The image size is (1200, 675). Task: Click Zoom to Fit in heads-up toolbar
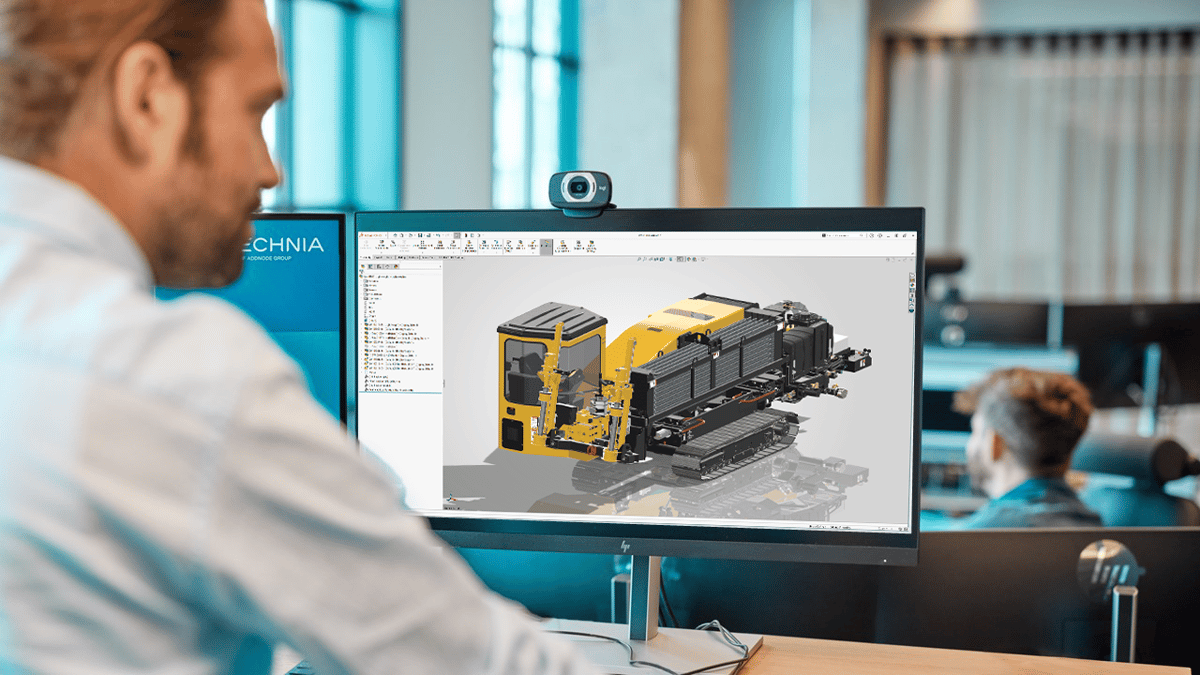(x=639, y=259)
